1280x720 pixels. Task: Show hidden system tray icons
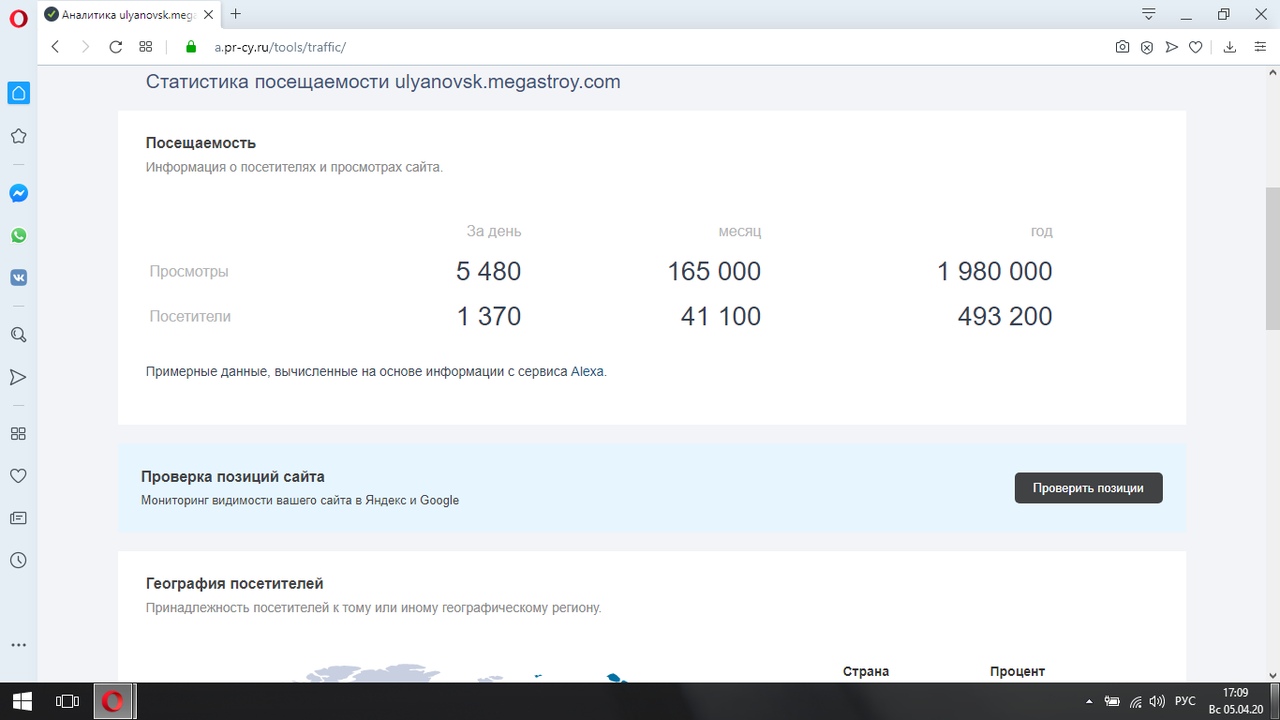(1088, 702)
